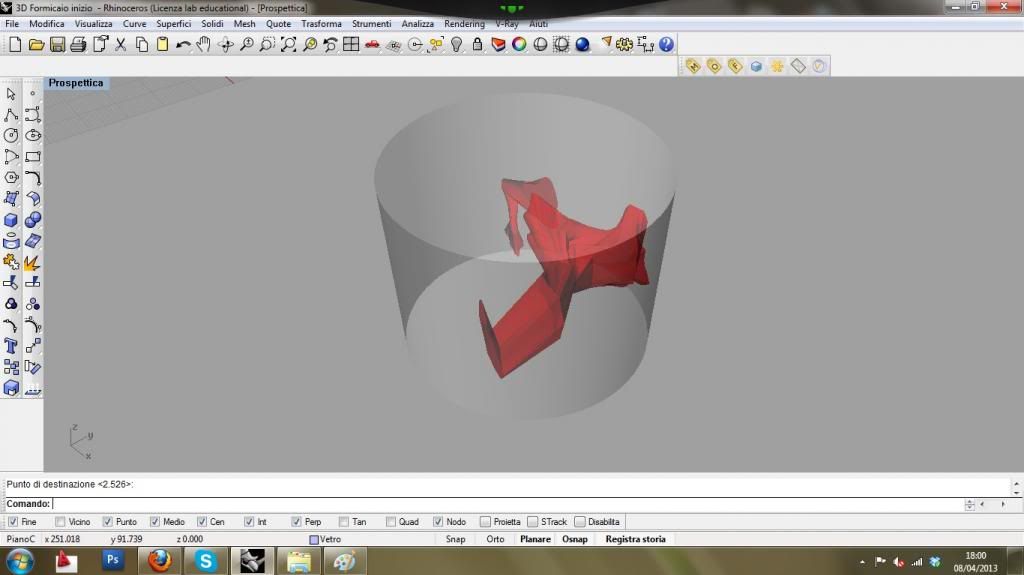Viewport: 1024px width, 575px height.
Task: Open the Rendering menu
Action: click(464, 24)
